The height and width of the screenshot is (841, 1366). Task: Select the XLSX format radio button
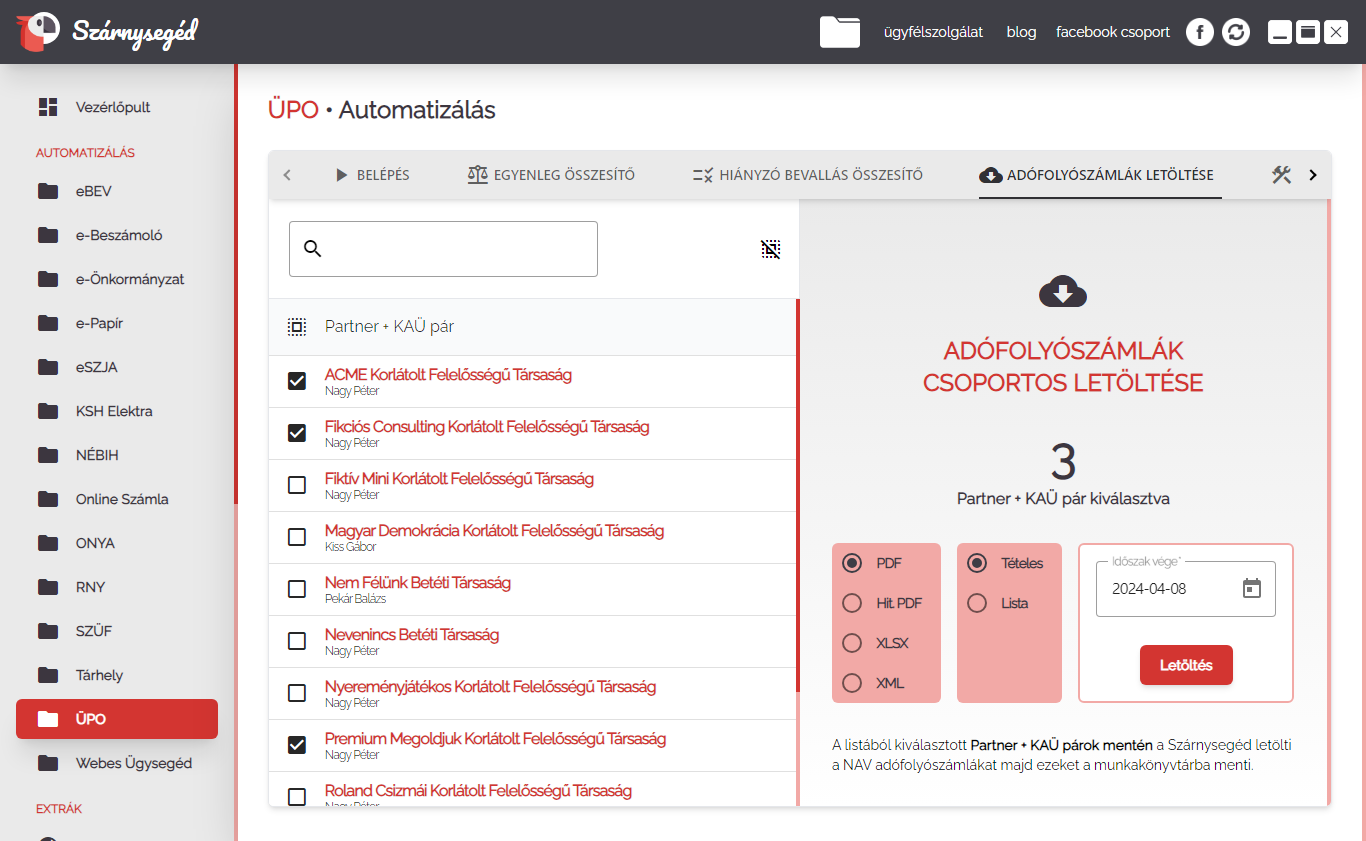point(852,643)
